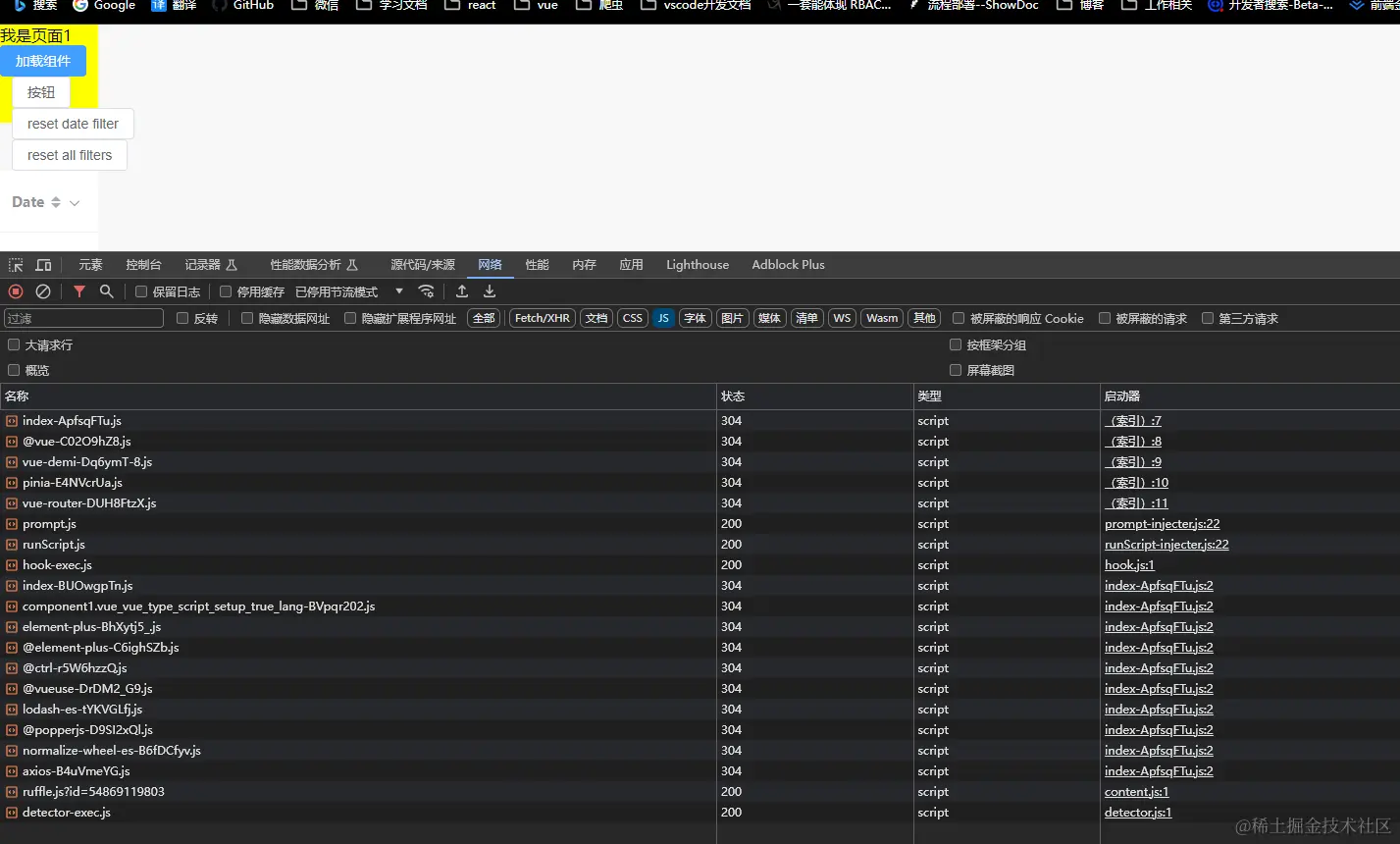1400x844 pixels.
Task: Enable 隐藏数据网址 checkbox
Action: tap(247, 318)
